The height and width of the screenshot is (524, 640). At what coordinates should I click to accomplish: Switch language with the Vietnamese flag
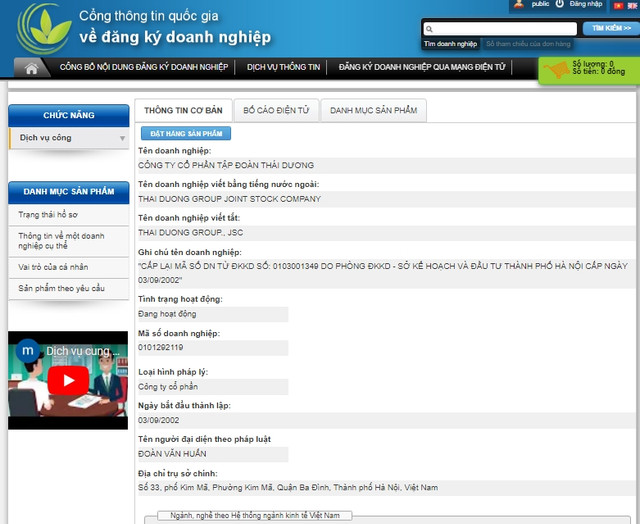coord(617,5)
